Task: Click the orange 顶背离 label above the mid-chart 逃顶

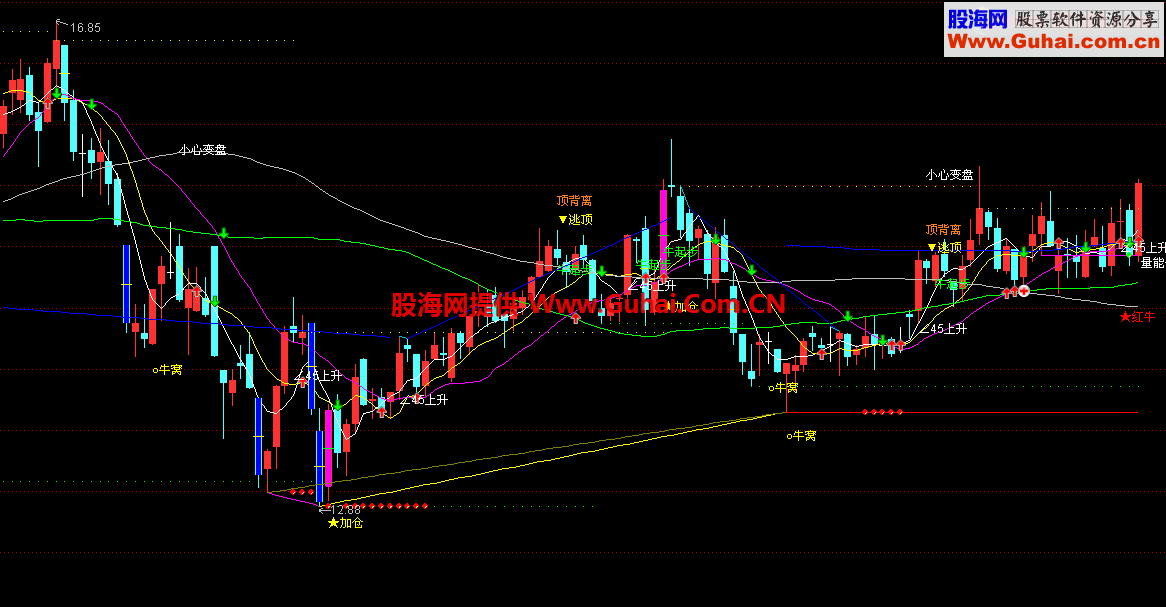Action: click(x=574, y=201)
